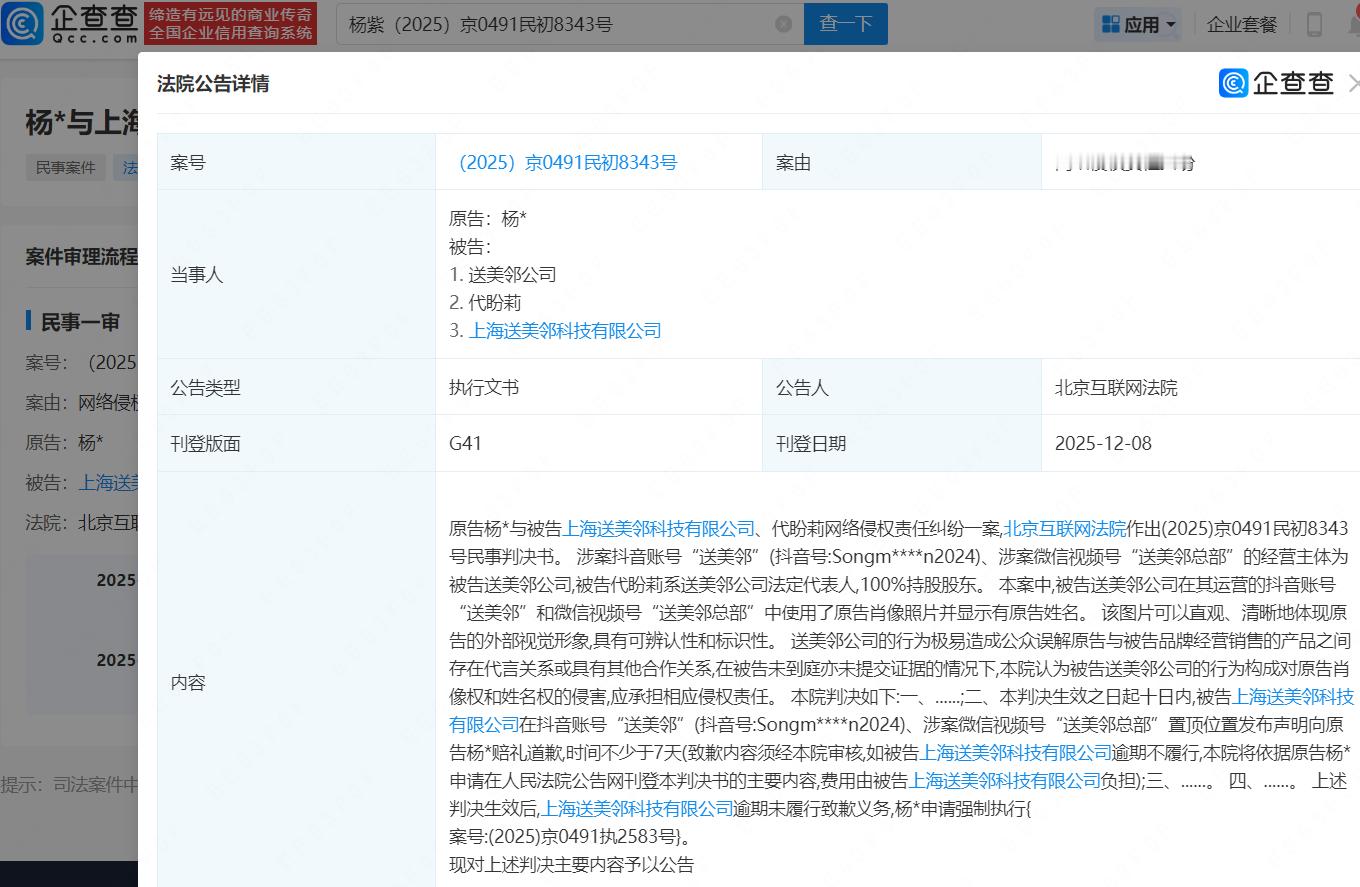Select the 执行文书 value
The height and width of the screenshot is (887, 1360).
tap(484, 387)
